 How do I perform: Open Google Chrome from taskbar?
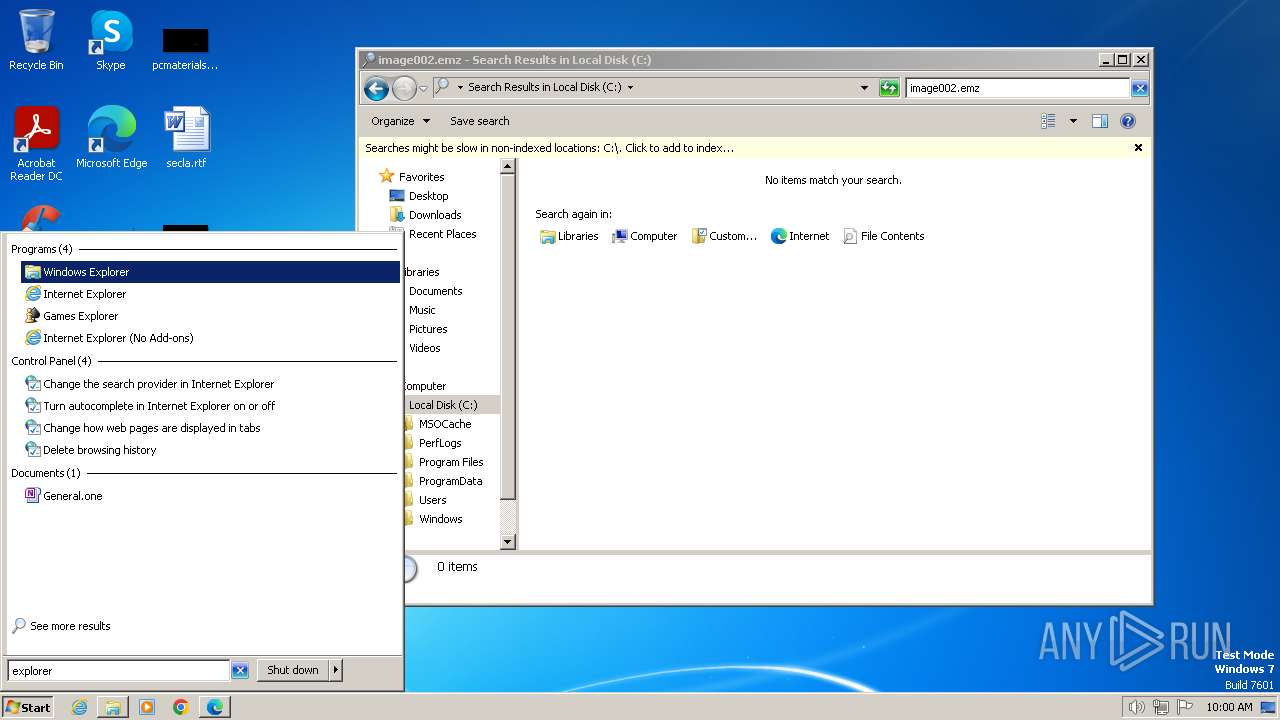coord(181,707)
